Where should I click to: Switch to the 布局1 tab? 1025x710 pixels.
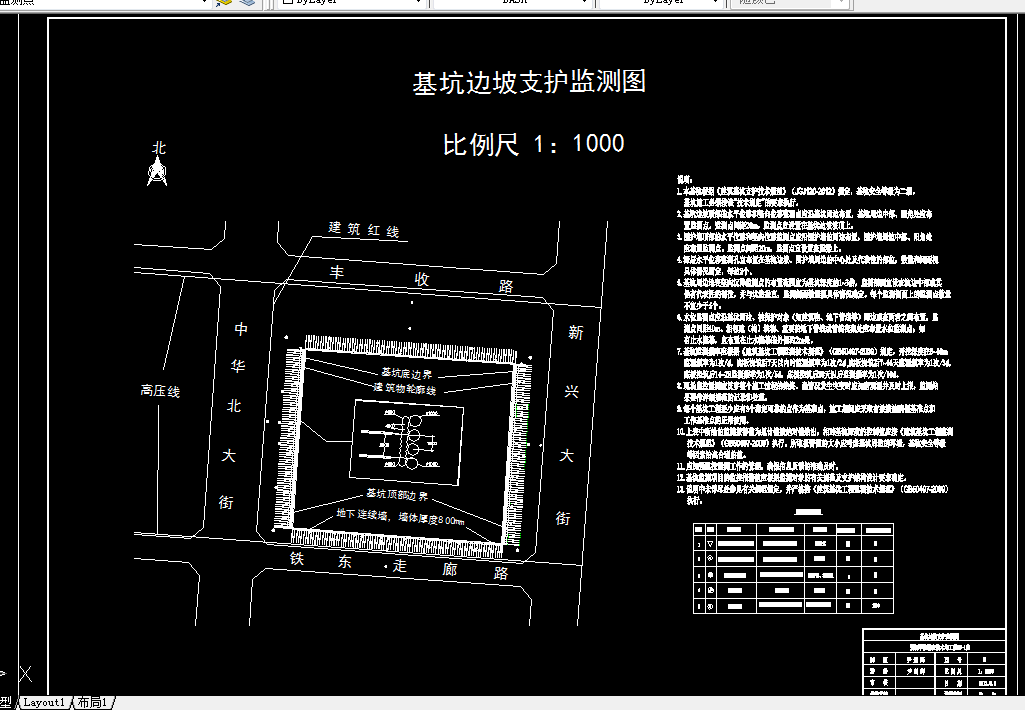tap(93, 703)
